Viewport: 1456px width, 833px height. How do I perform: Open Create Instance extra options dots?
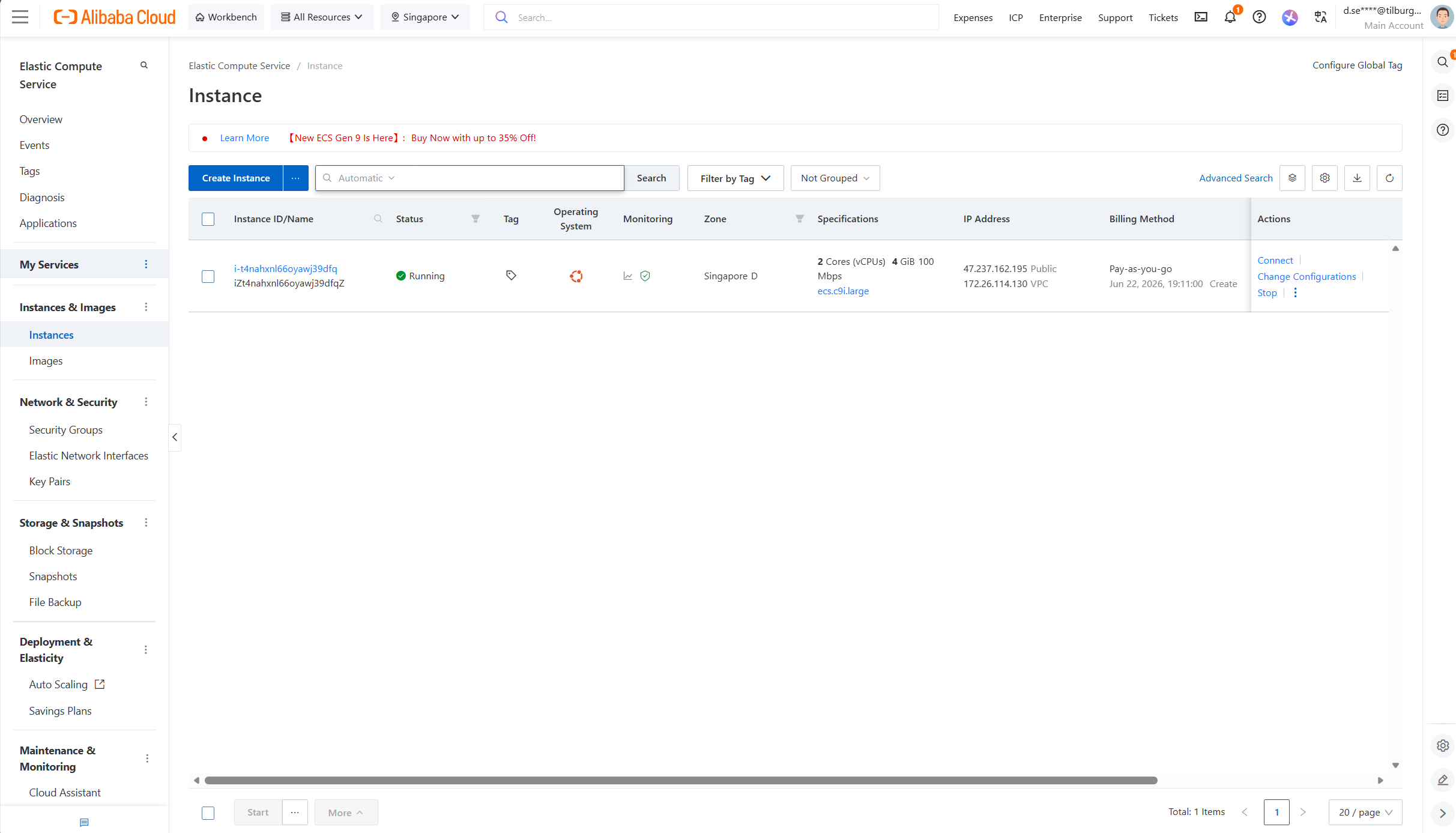click(295, 178)
